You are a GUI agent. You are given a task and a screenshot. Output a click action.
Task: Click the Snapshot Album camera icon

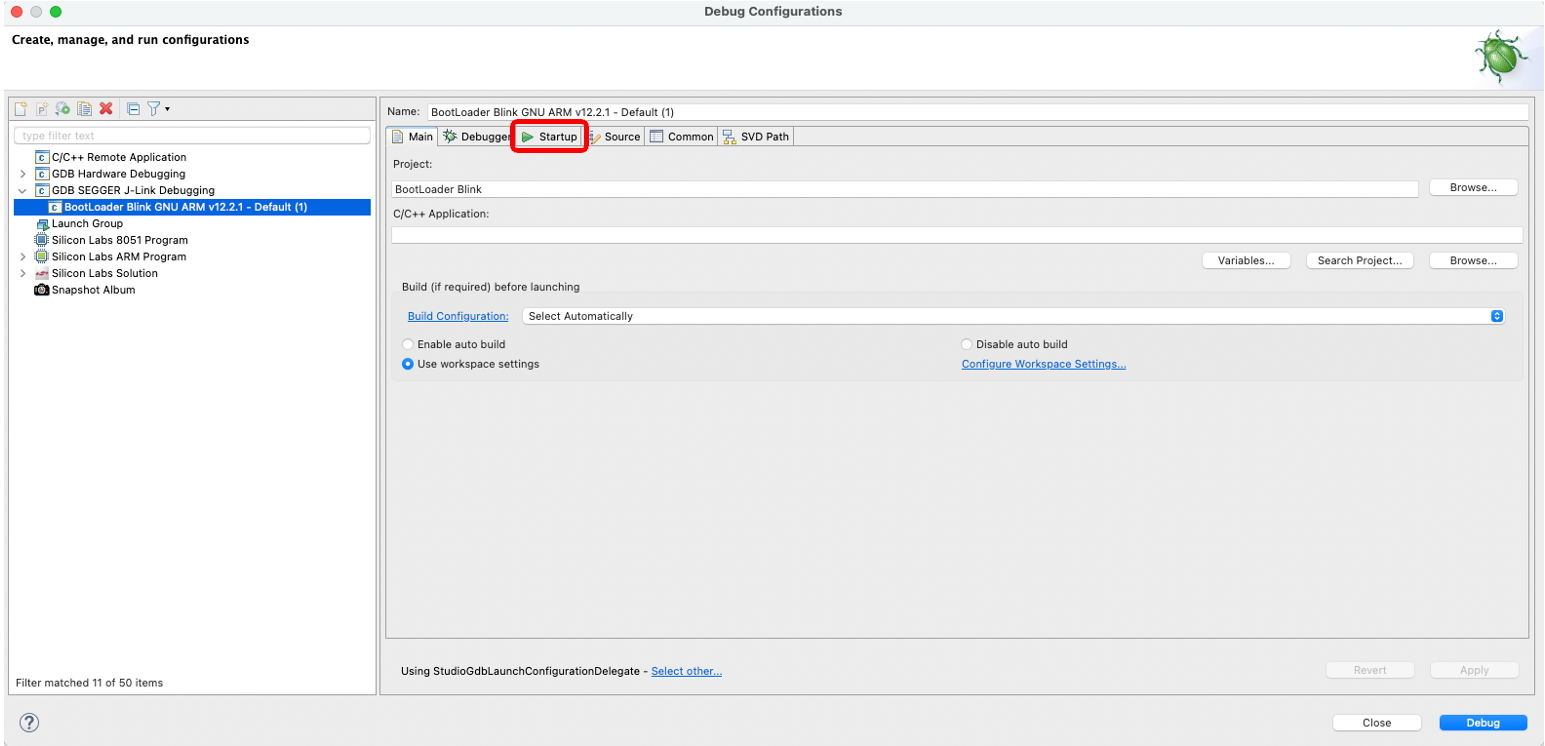tap(41, 290)
